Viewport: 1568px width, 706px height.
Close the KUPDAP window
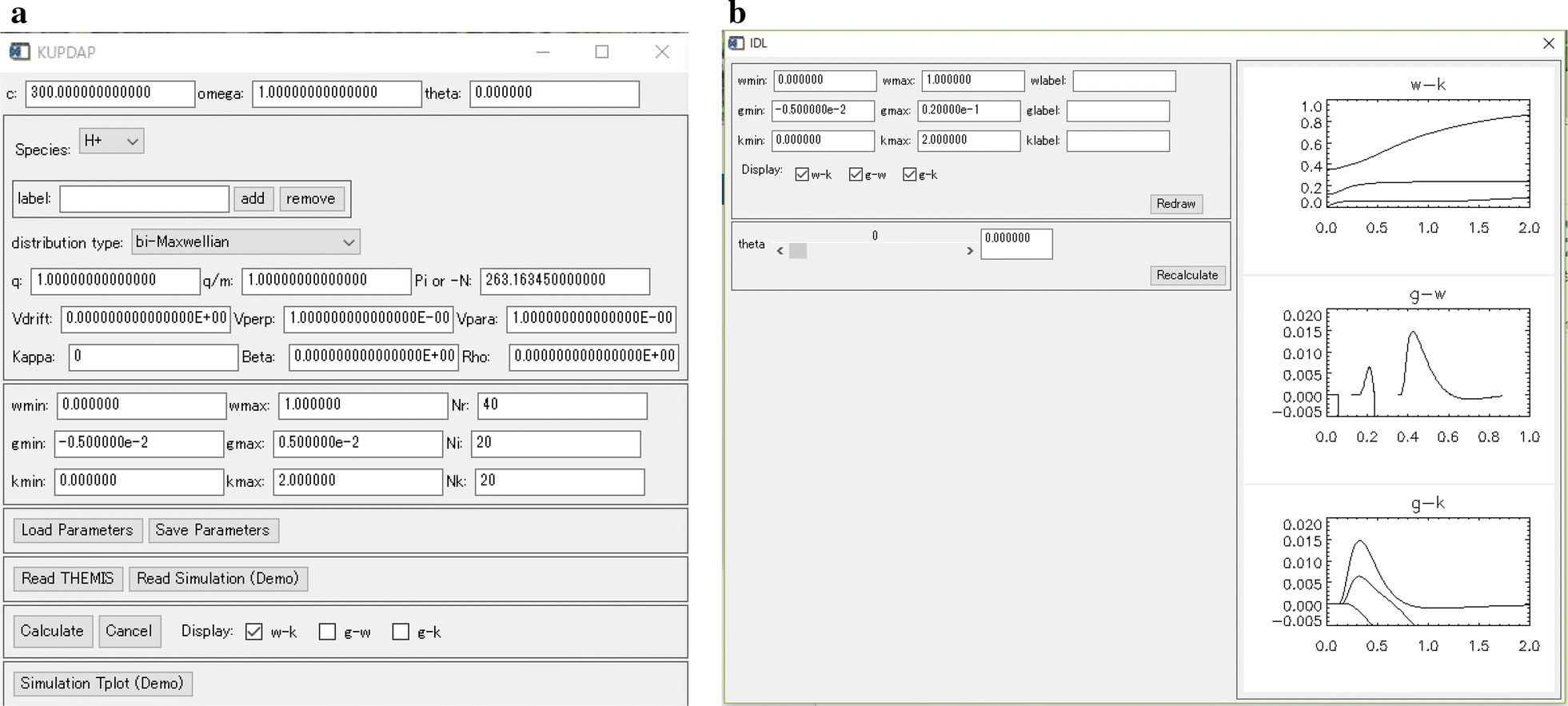click(x=662, y=52)
